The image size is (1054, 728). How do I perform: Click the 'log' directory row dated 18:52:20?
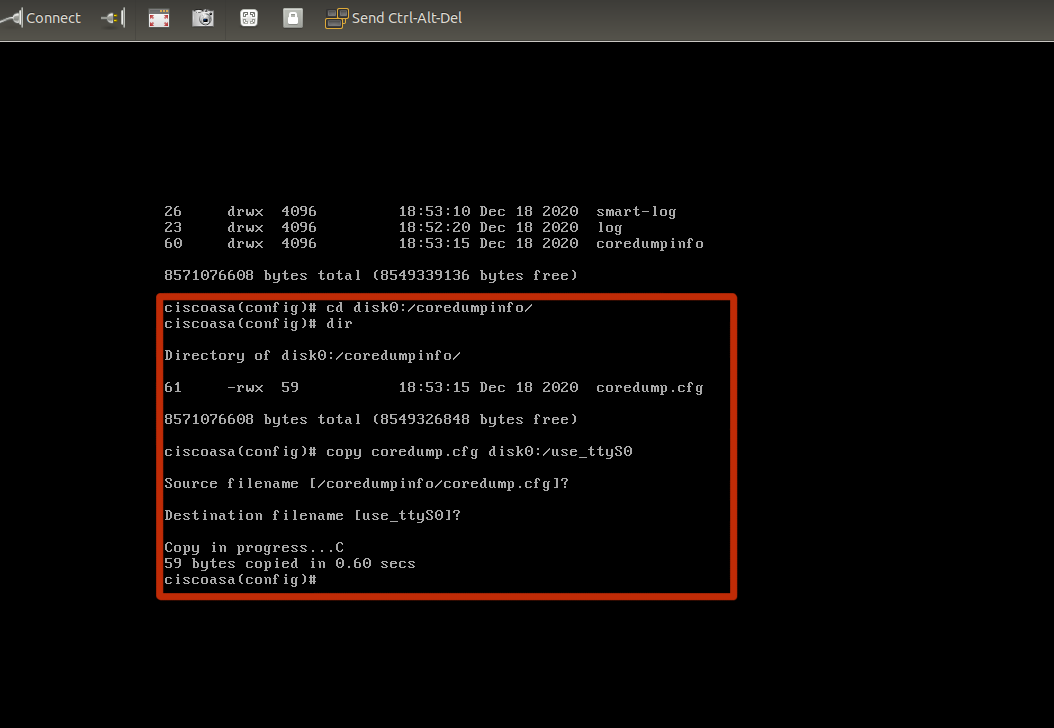(393, 228)
